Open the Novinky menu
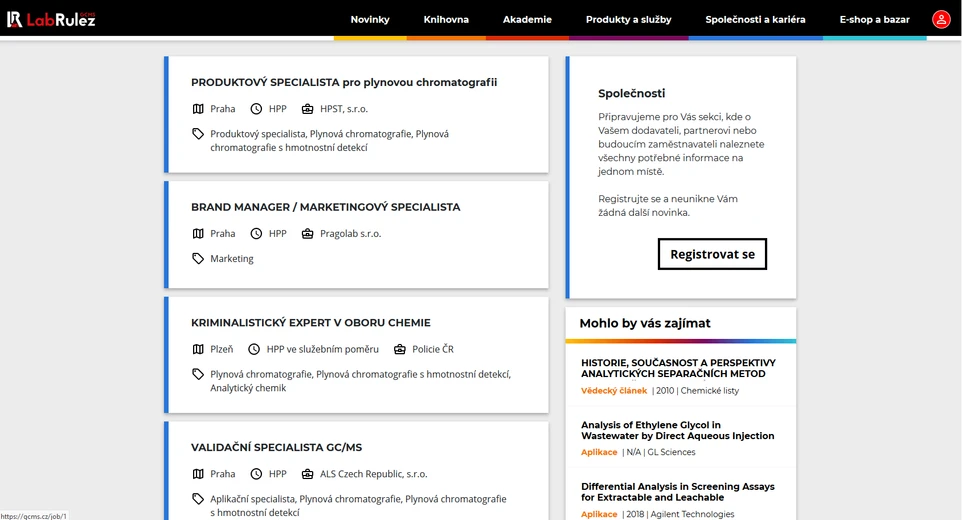The image size is (962, 520). pyautogui.click(x=370, y=19)
